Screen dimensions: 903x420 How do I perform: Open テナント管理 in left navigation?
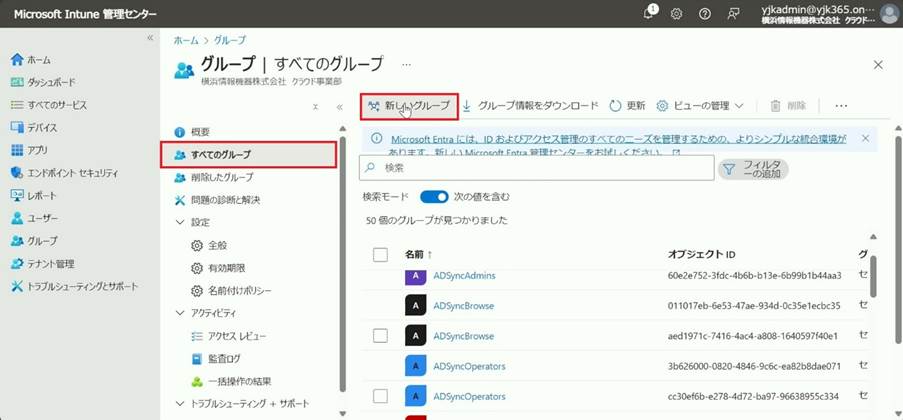43,264
